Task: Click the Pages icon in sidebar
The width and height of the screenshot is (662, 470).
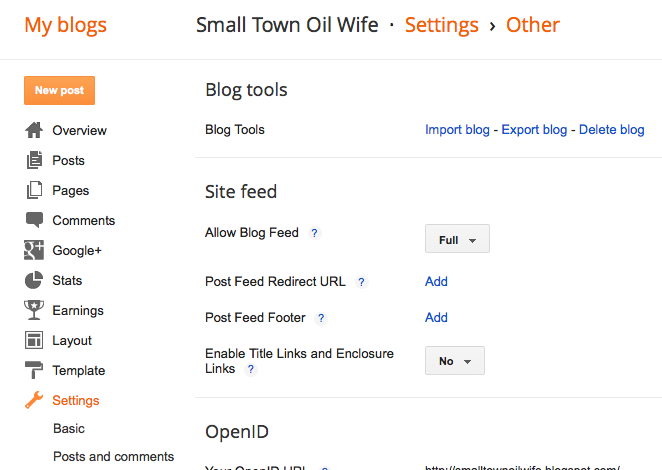Action: pos(34,190)
